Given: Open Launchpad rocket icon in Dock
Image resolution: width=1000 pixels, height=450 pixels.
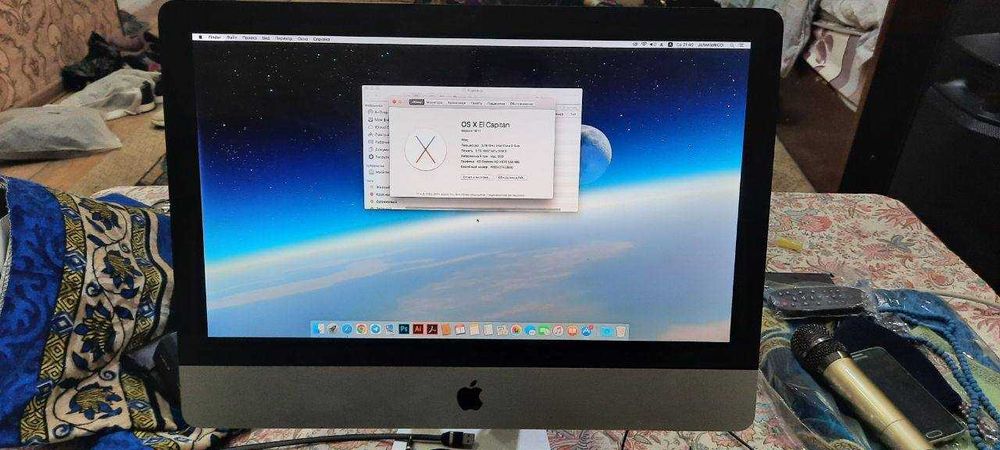Looking at the screenshot, I should point(333,329).
